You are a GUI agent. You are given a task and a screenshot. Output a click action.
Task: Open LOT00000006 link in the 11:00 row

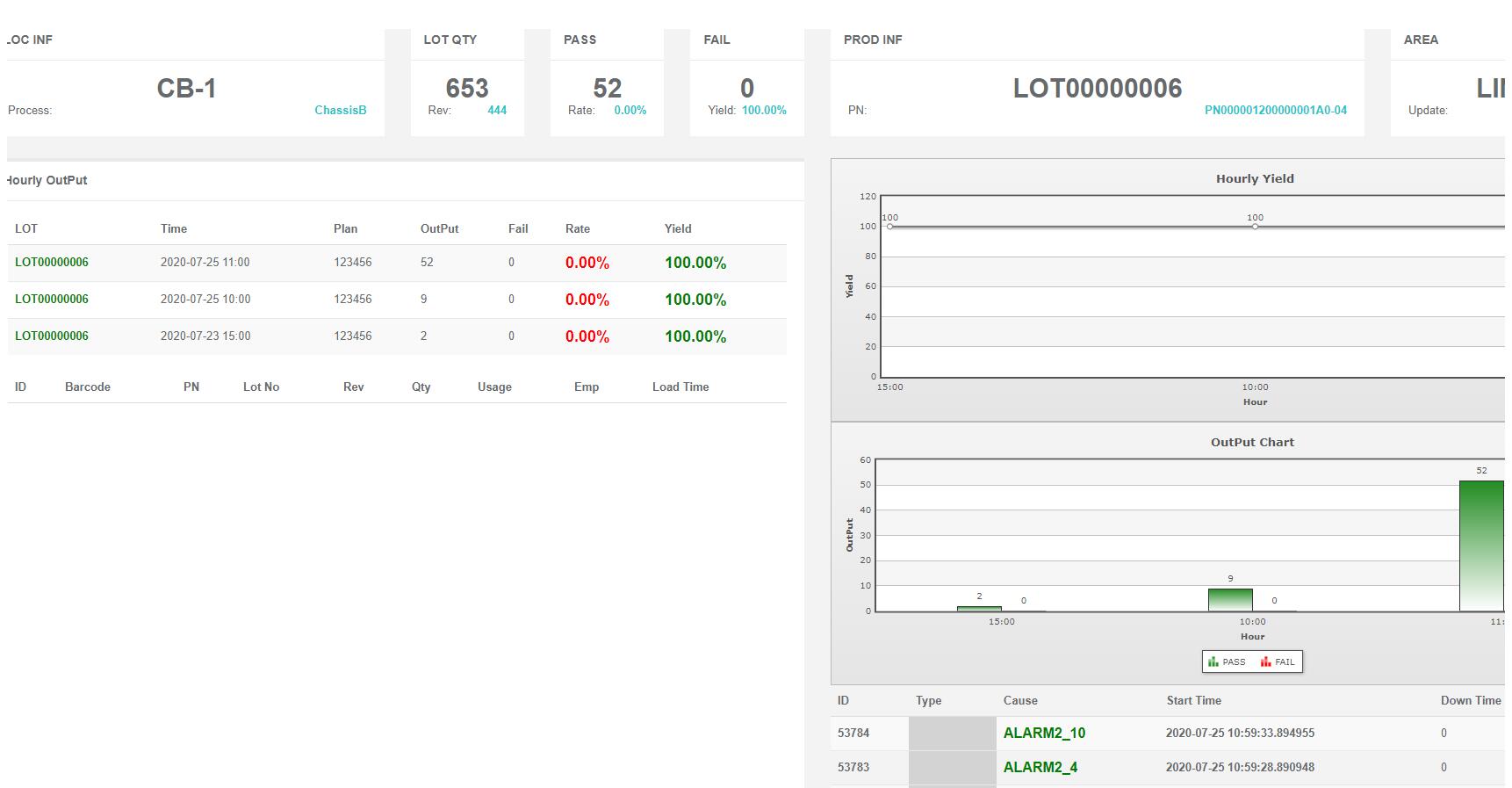click(x=52, y=263)
